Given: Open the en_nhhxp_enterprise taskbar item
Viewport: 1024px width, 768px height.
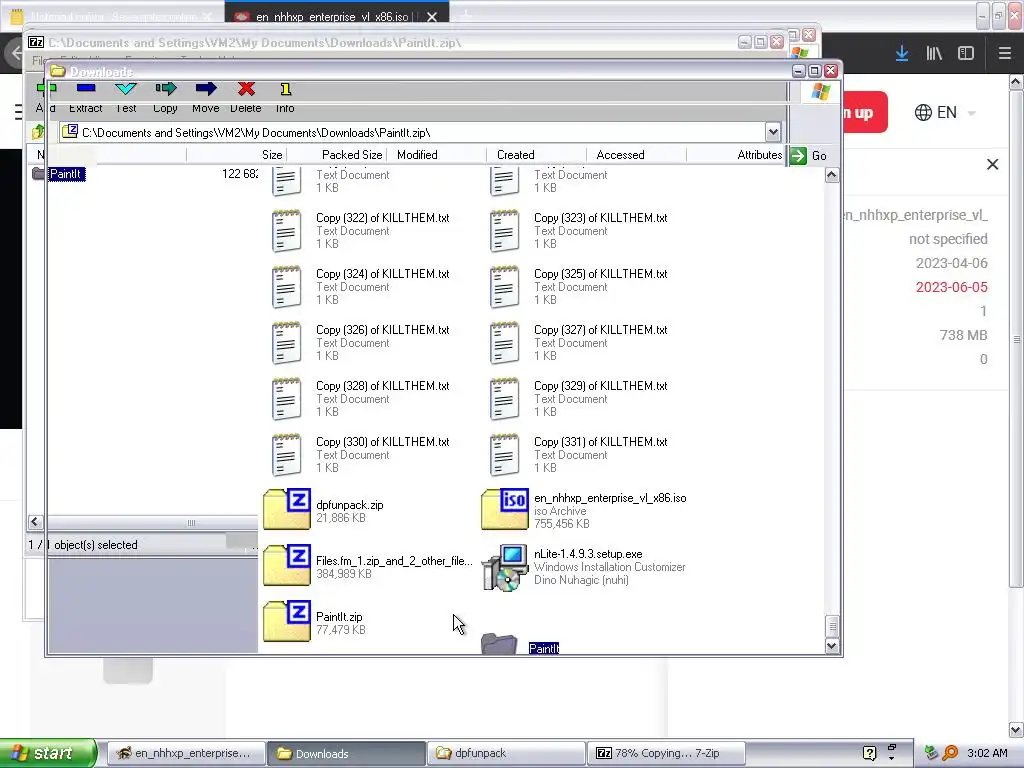Looking at the screenshot, I should pyautogui.click(x=185, y=753).
